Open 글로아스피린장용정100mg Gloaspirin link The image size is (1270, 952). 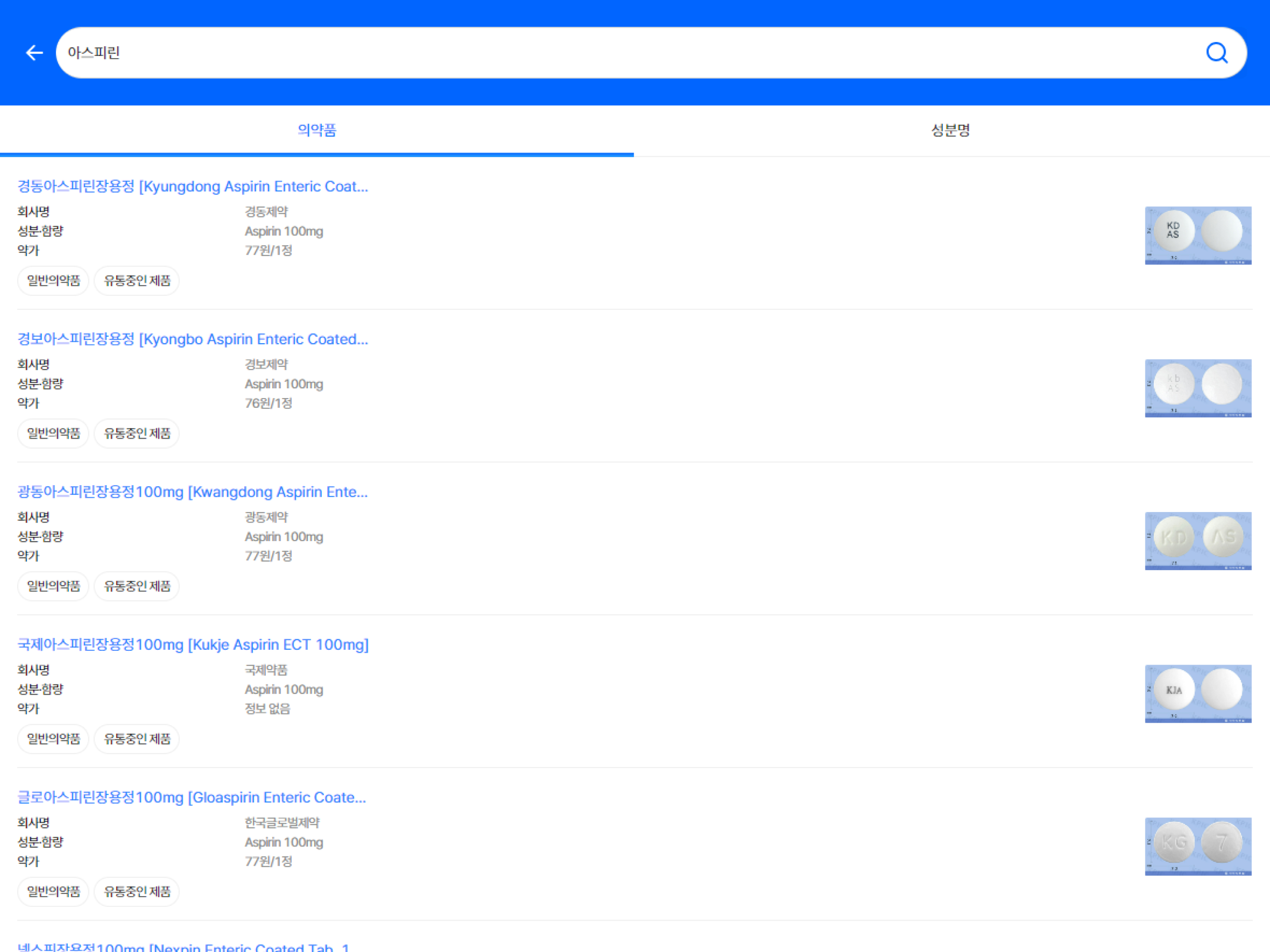coord(192,797)
